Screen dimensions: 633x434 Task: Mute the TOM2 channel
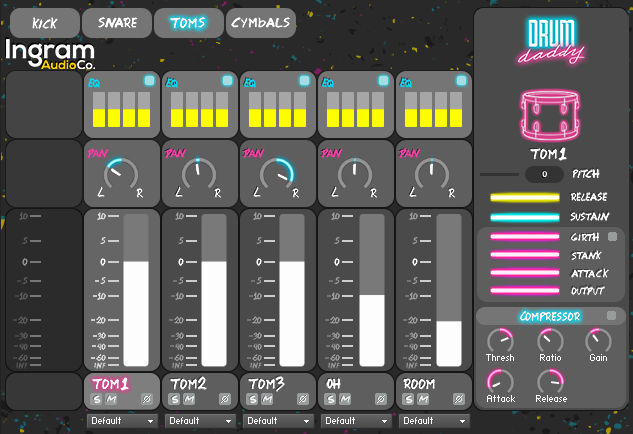tap(189, 399)
